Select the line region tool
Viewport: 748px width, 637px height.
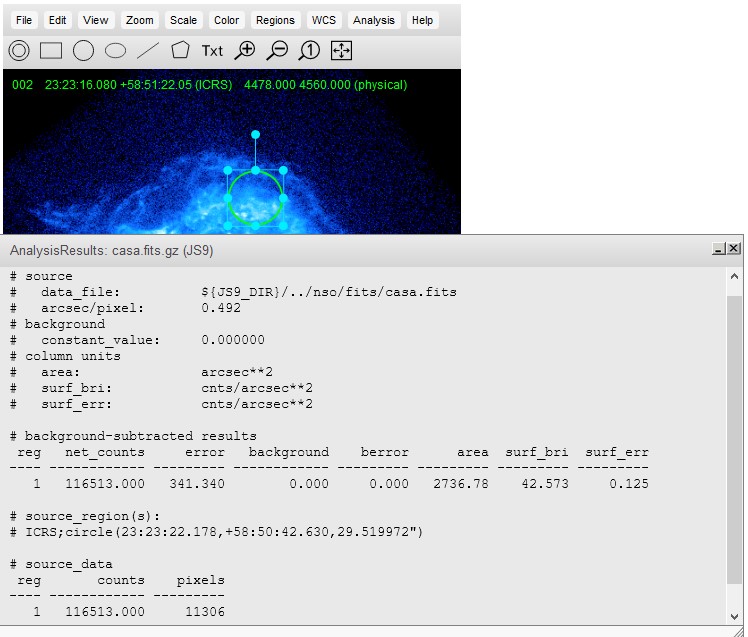pos(148,50)
